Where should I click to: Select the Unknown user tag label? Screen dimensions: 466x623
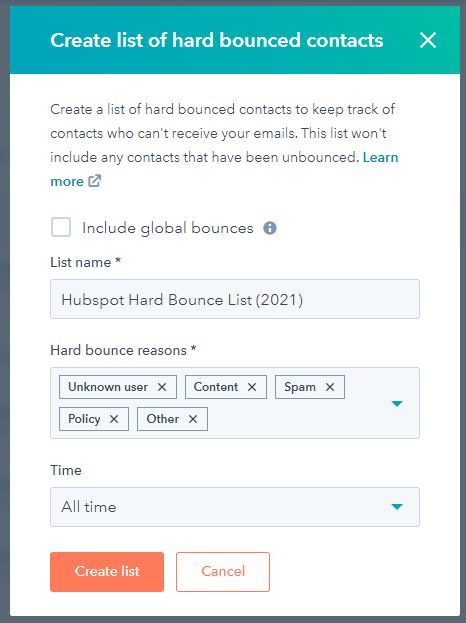coord(108,387)
